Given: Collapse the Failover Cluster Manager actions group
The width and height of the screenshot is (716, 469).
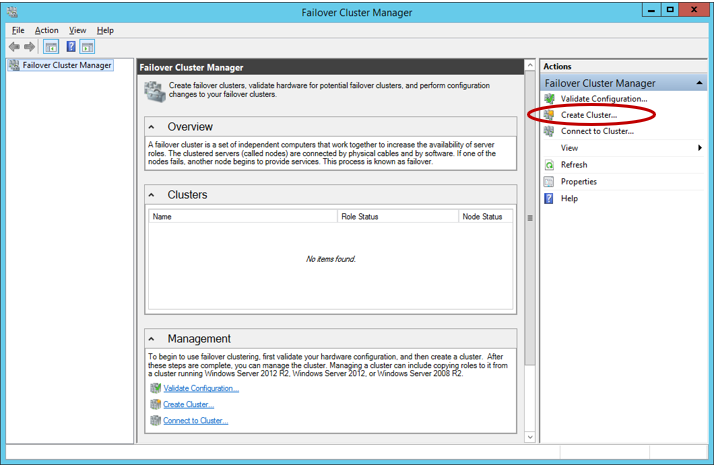Looking at the screenshot, I should coord(699,83).
